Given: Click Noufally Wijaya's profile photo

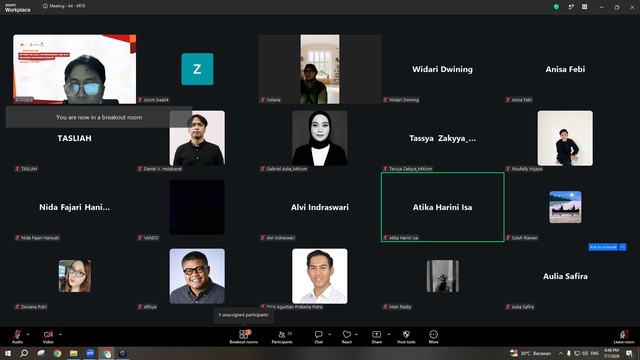Looking at the screenshot, I should click(x=565, y=138).
